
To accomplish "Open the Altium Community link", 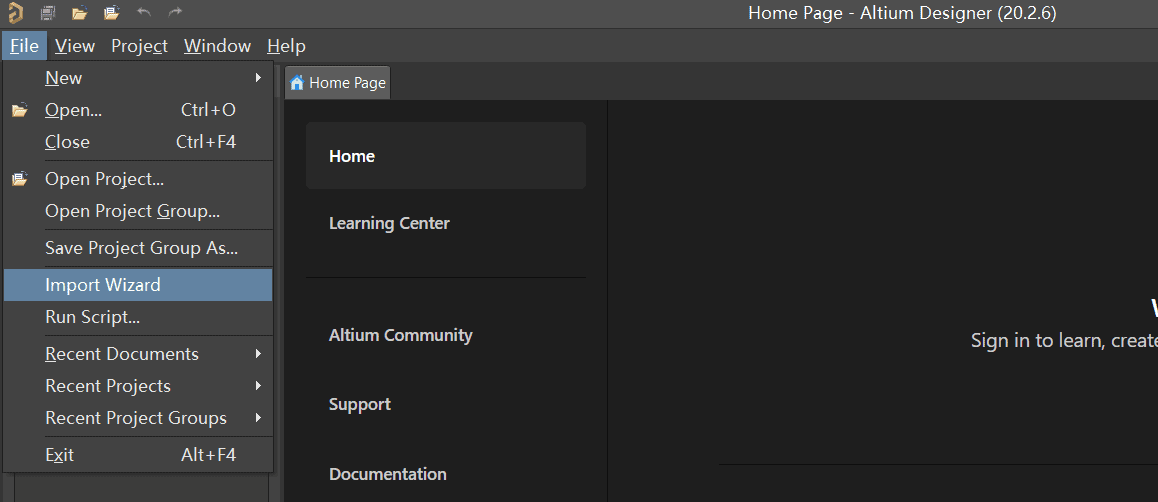I will tap(400, 335).
